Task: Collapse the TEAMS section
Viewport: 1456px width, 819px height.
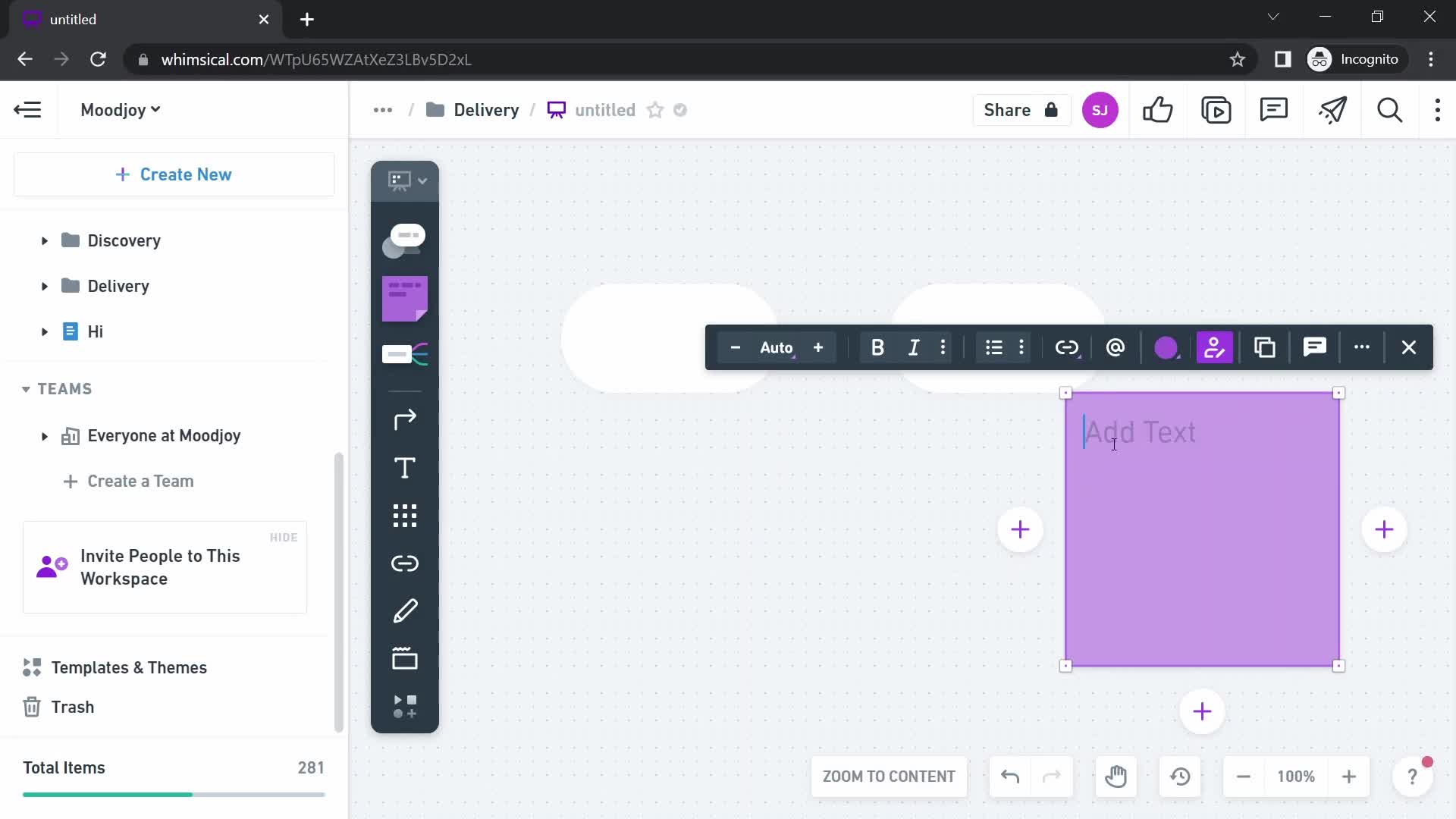Action: point(26,389)
